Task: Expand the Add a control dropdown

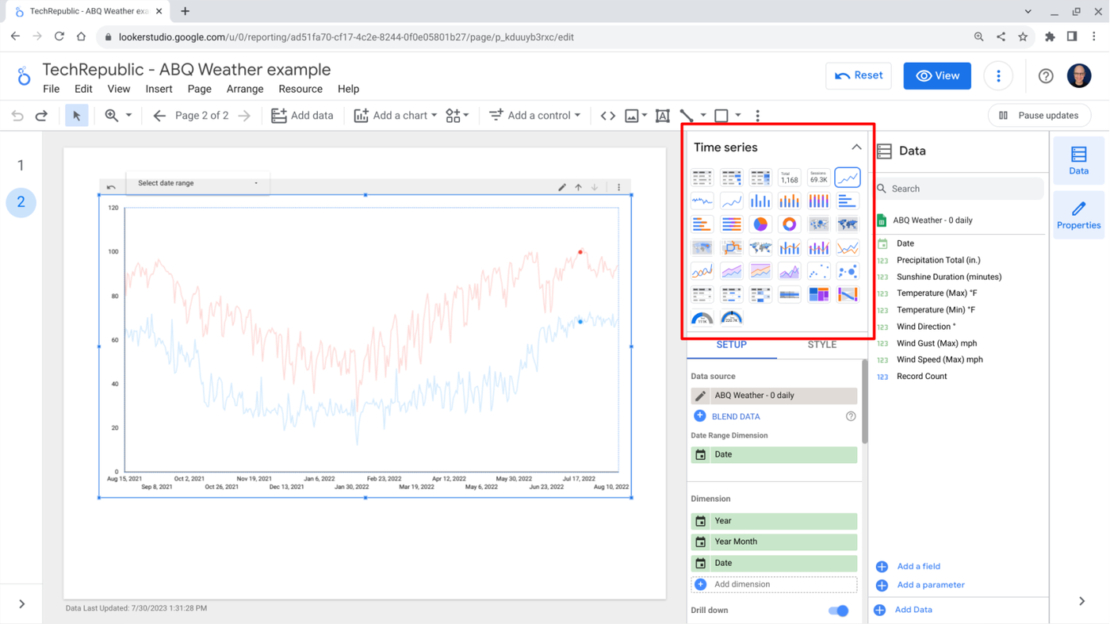Action: click(x=535, y=116)
